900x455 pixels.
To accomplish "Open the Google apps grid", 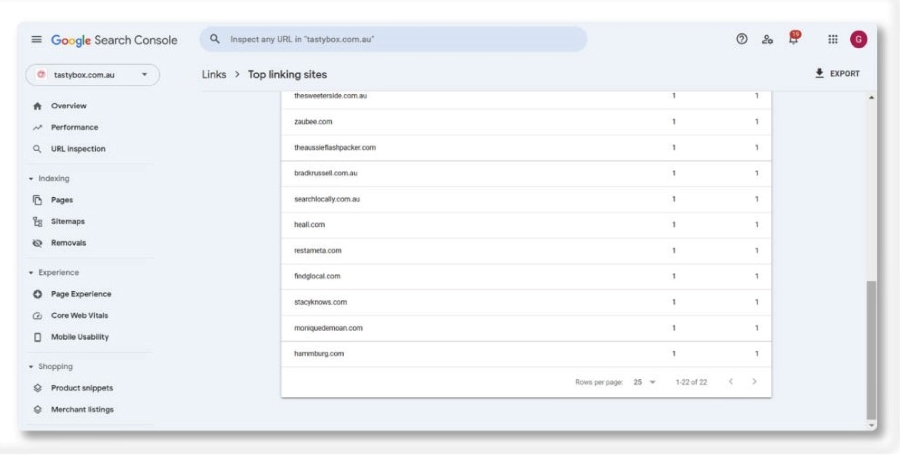I will [x=833, y=39].
